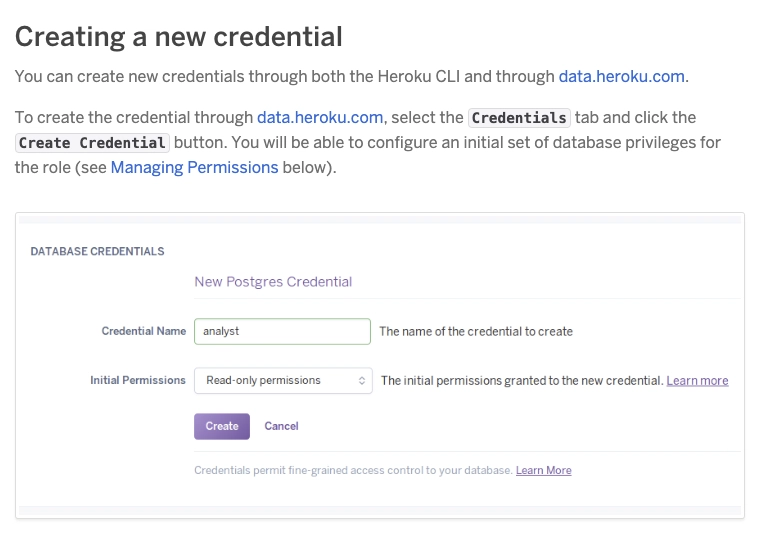Click the Creating a new credential heading
Image resolution: width=766 pixels, height=539 pixels.
pos(179,37)
